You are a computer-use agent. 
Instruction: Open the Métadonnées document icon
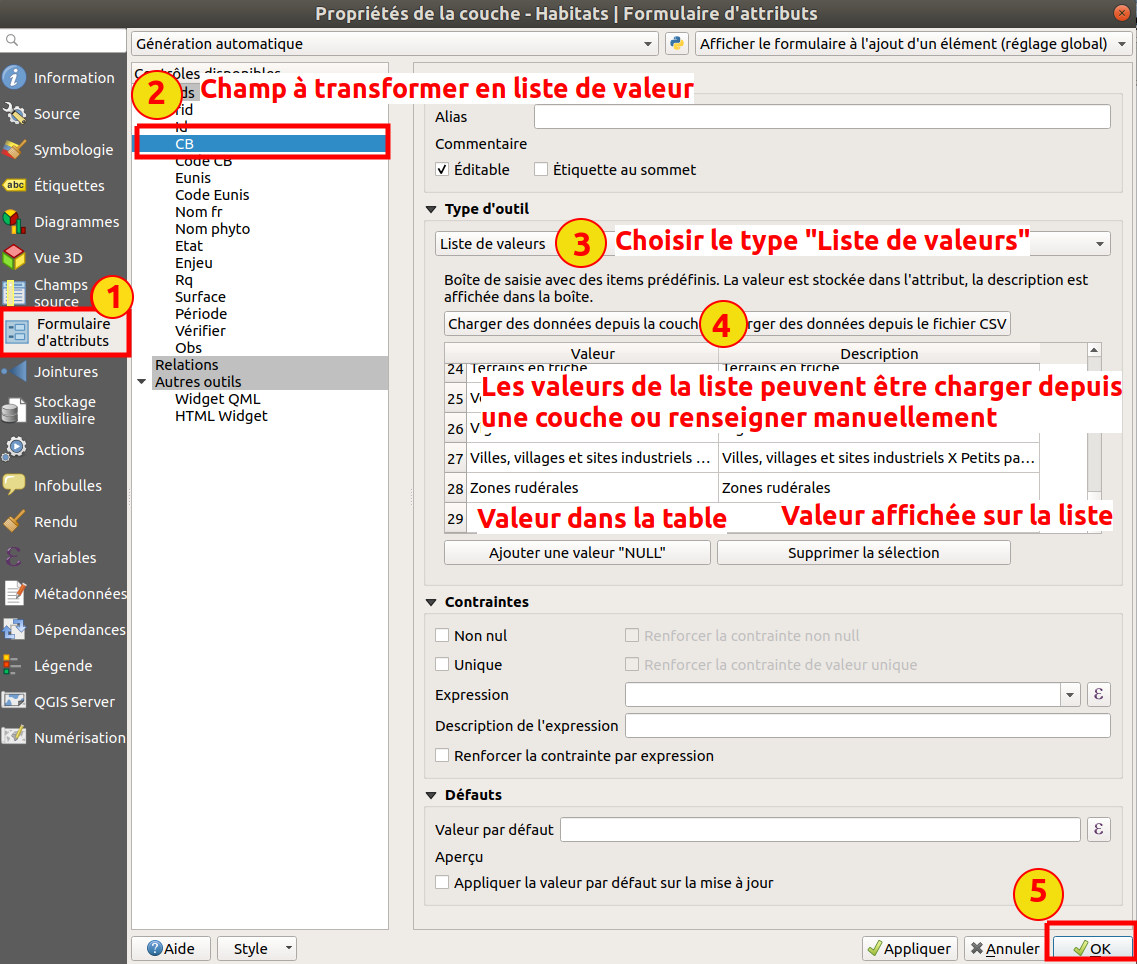click(14, 593)
